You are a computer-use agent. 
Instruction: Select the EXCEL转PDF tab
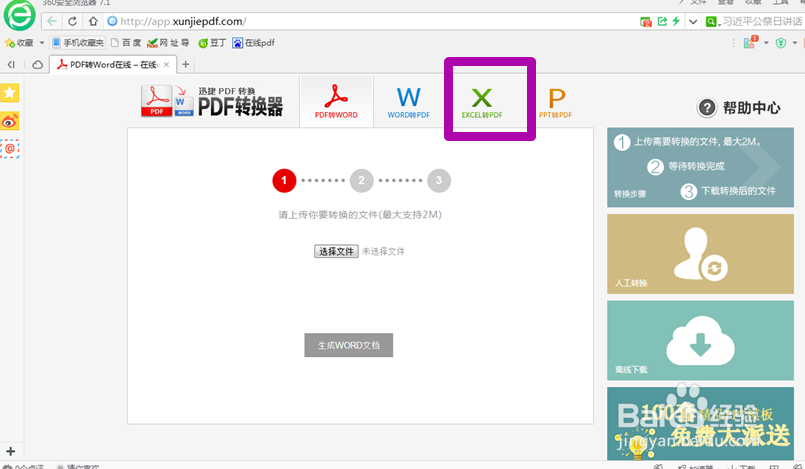click(x=482, y=102)
